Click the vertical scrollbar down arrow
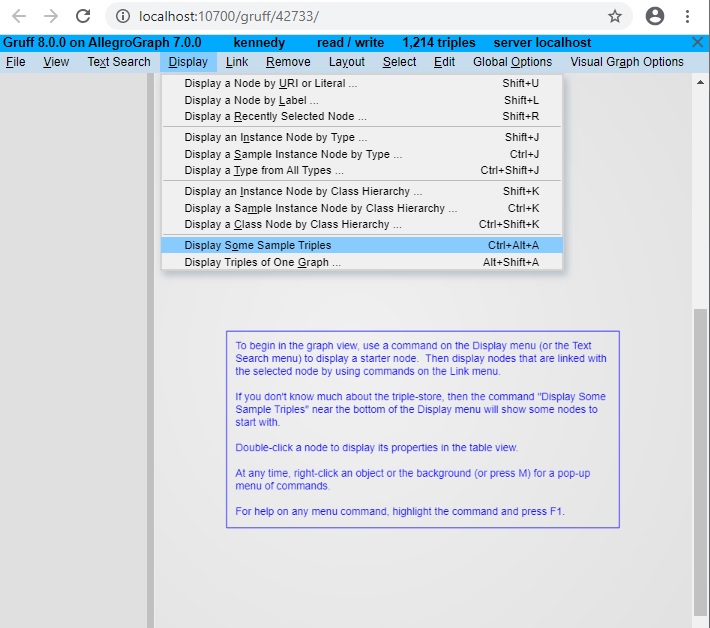 (x=700, y=619)
